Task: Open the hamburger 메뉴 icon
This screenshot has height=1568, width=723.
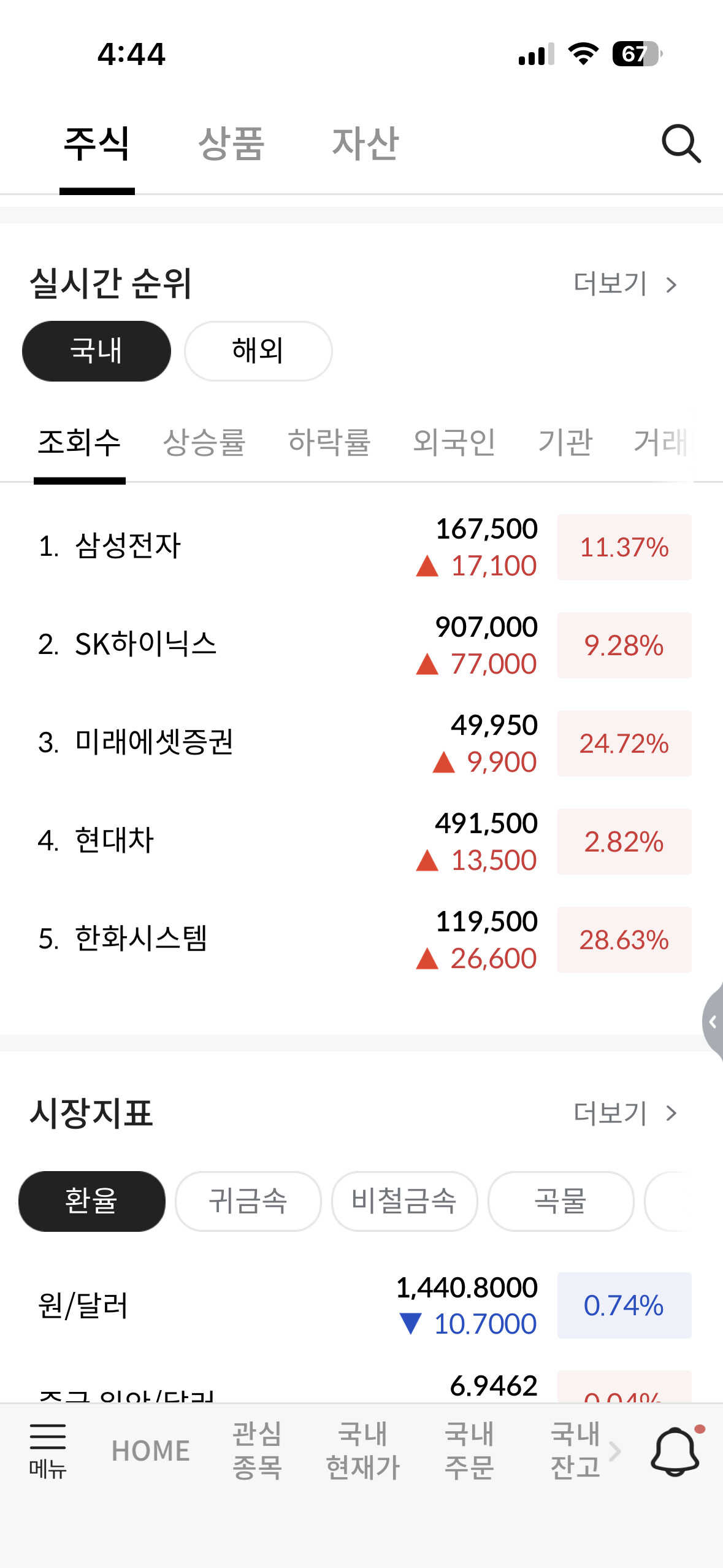Action: [x=48, y=1450]
